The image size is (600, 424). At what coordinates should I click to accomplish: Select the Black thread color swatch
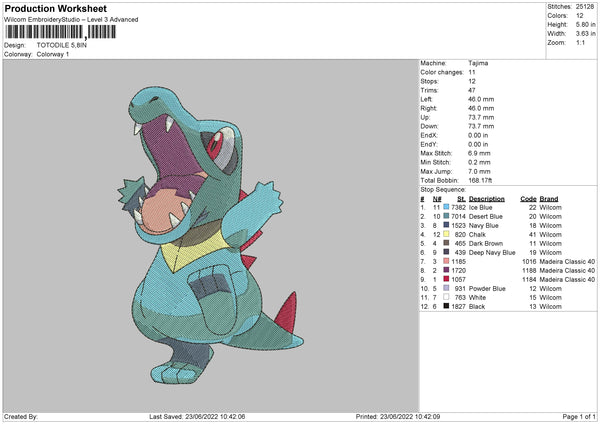(449, 306)
